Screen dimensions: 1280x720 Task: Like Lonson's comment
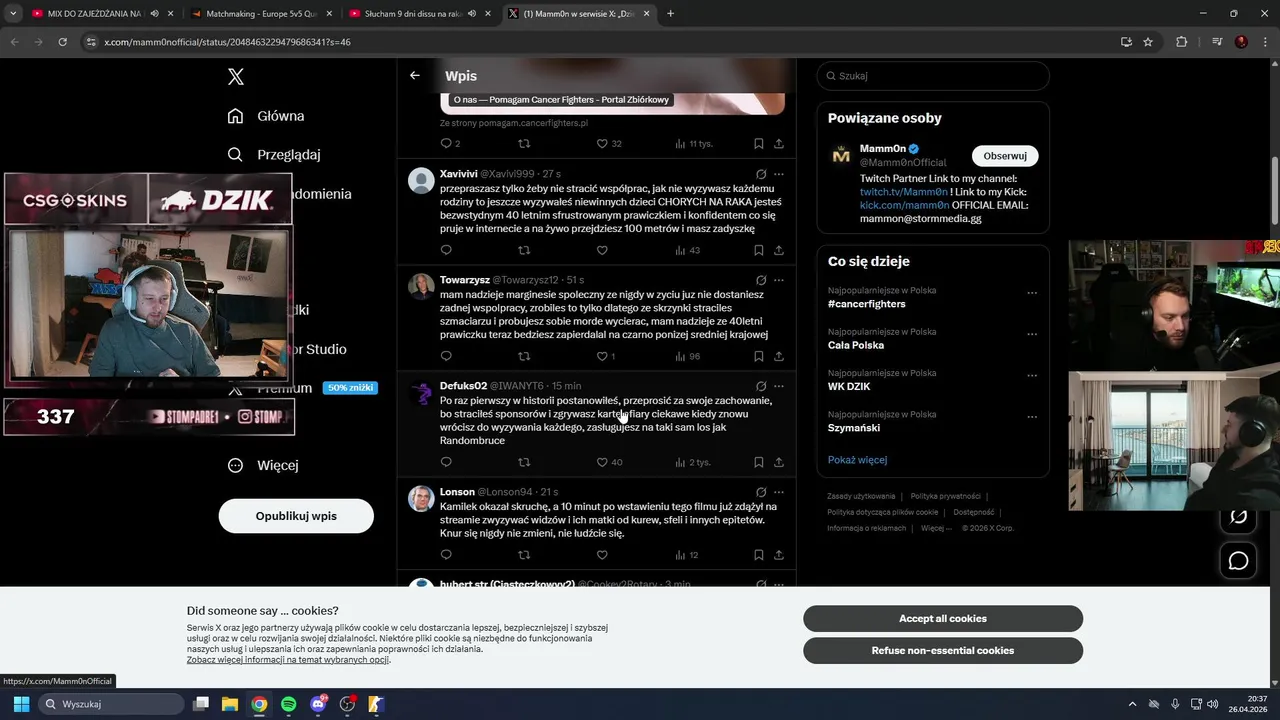coord(602,555)
